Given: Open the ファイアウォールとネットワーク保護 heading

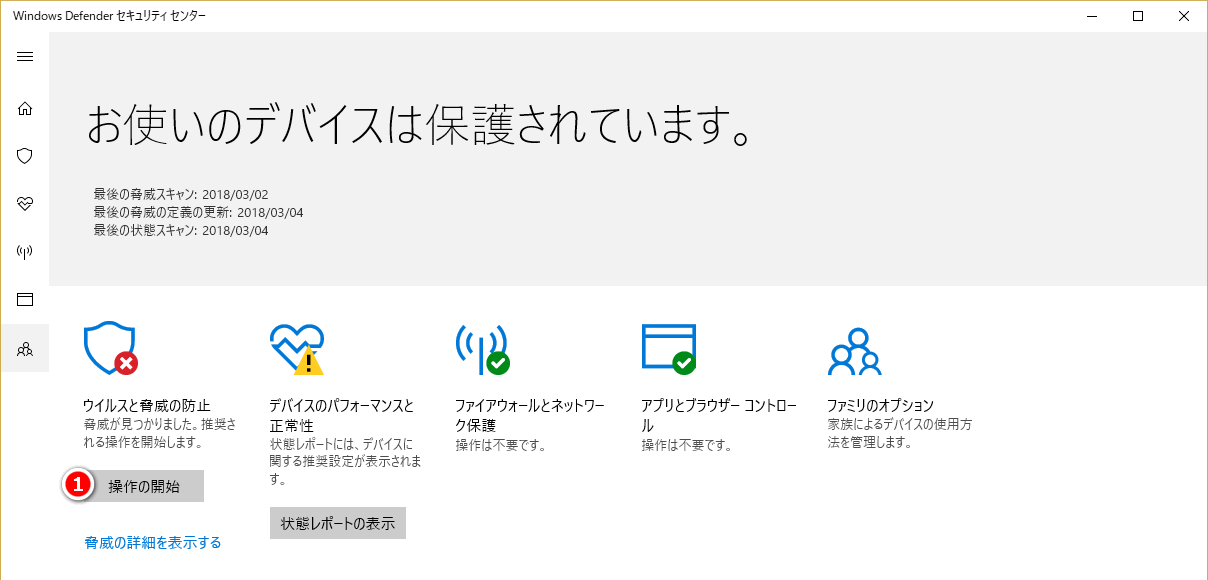Looking at the screenshot, I should pos(530,415).
